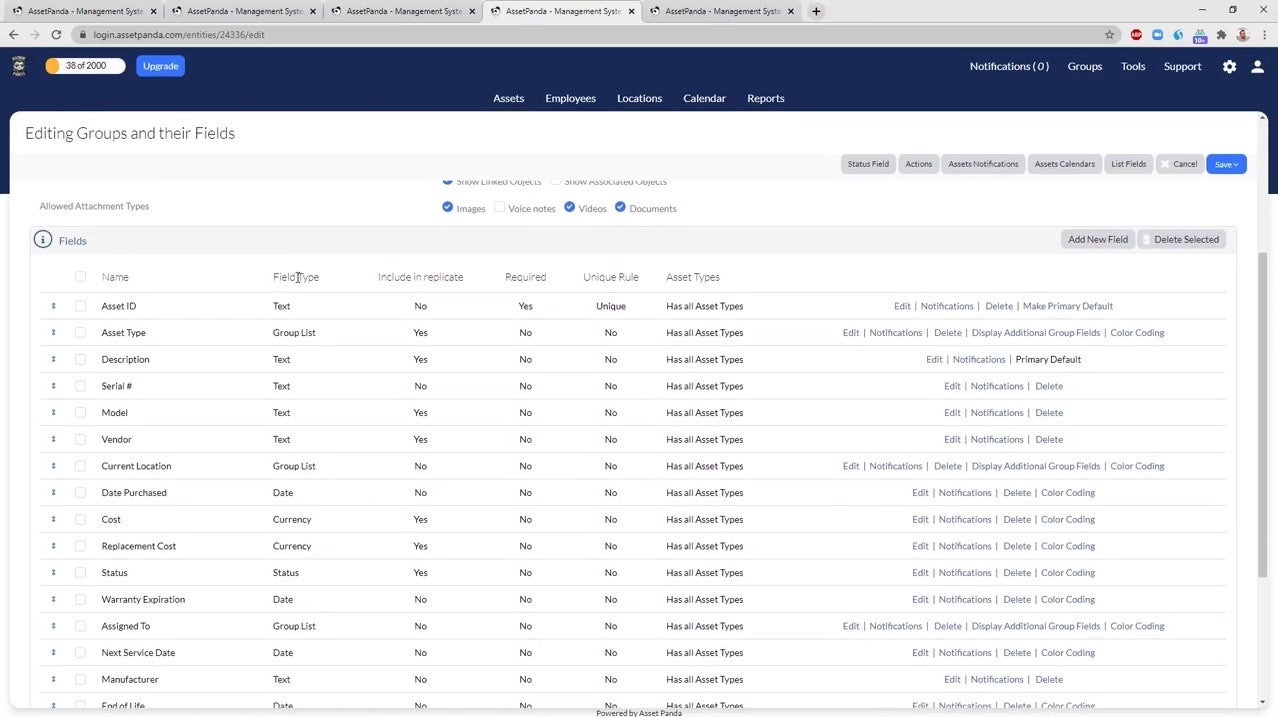
Task: Click the reorder handle for Cost
Action: coord(54,519)
